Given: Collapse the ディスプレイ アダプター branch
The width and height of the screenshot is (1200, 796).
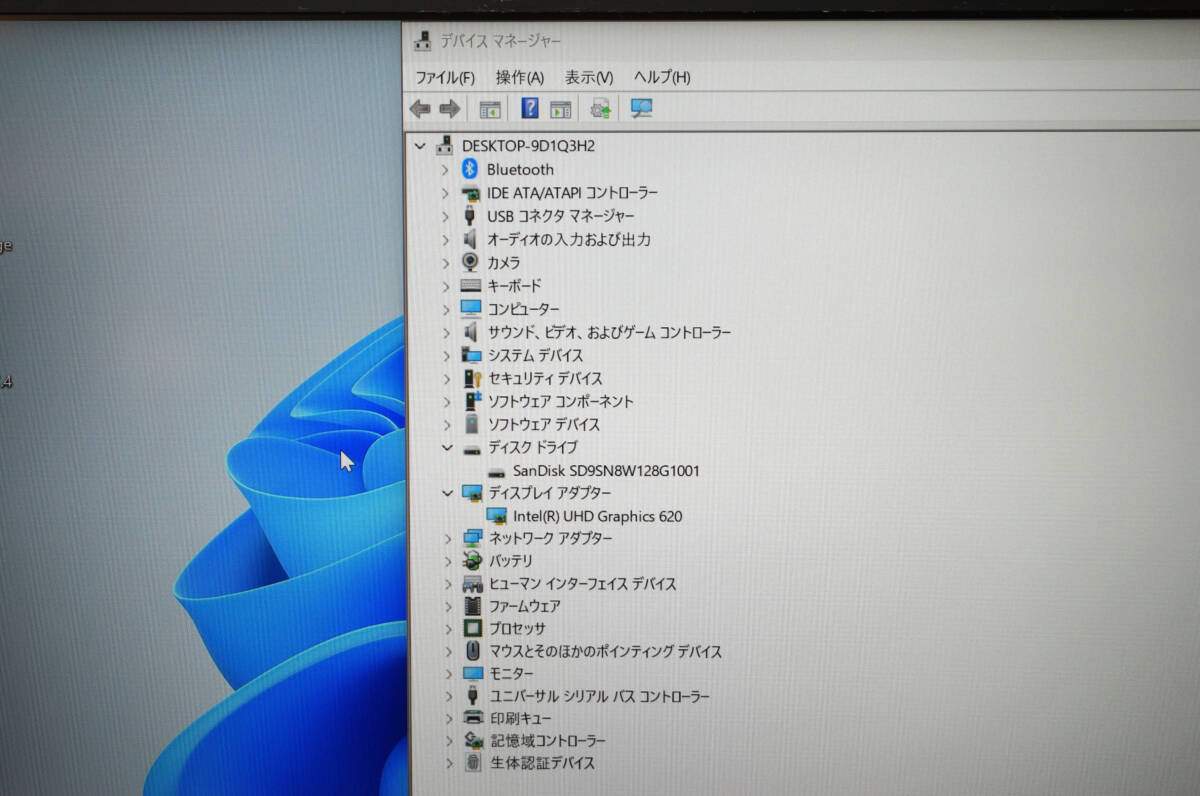Looking at the screenshot, I should pyautogui.click(x=446, y=493).
